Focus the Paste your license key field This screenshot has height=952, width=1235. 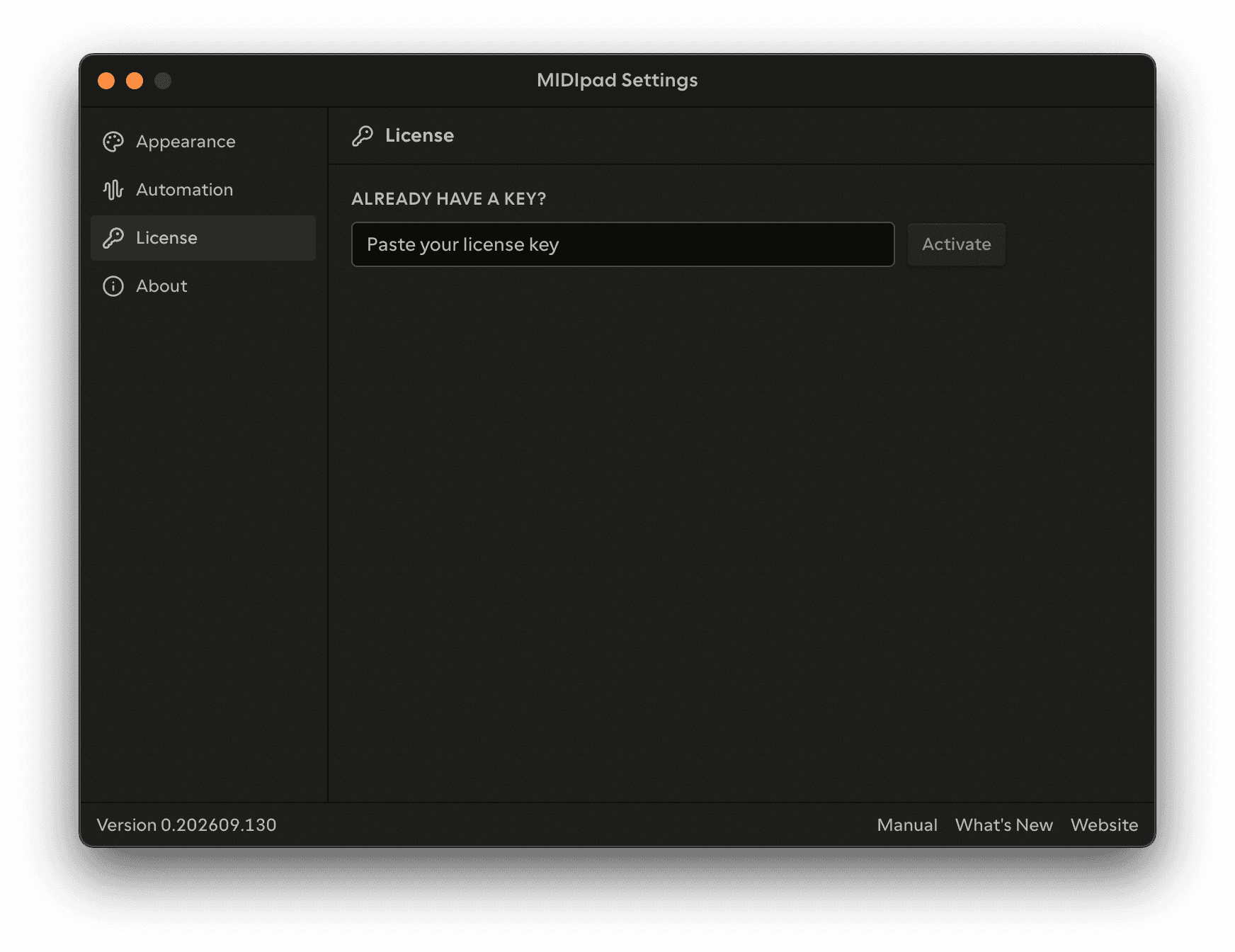tap(623, 244)
